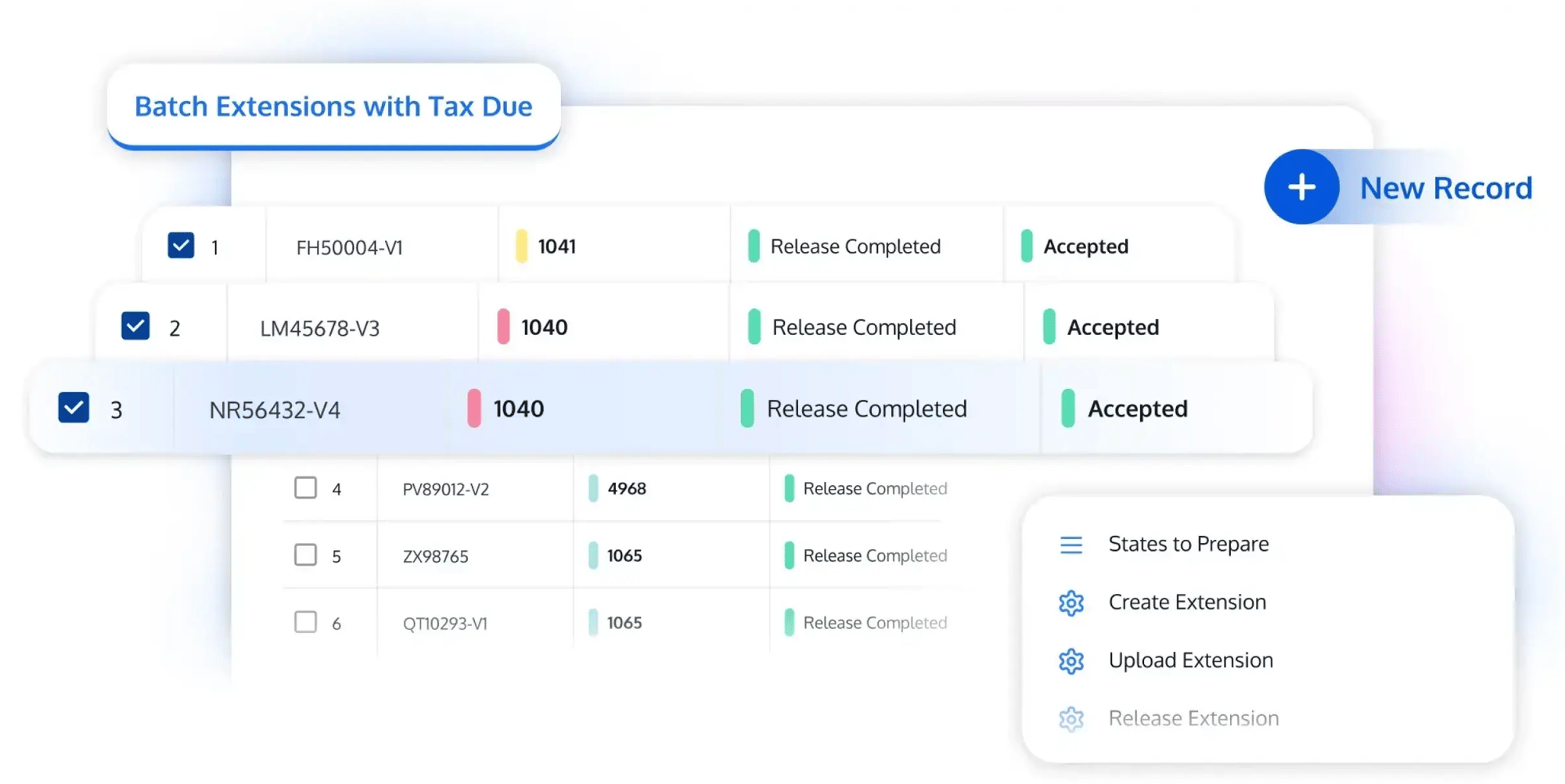The width and height of the screenshot is (1565, 784).
Task: Select States to Prepare option
Action: point(1189,544)
